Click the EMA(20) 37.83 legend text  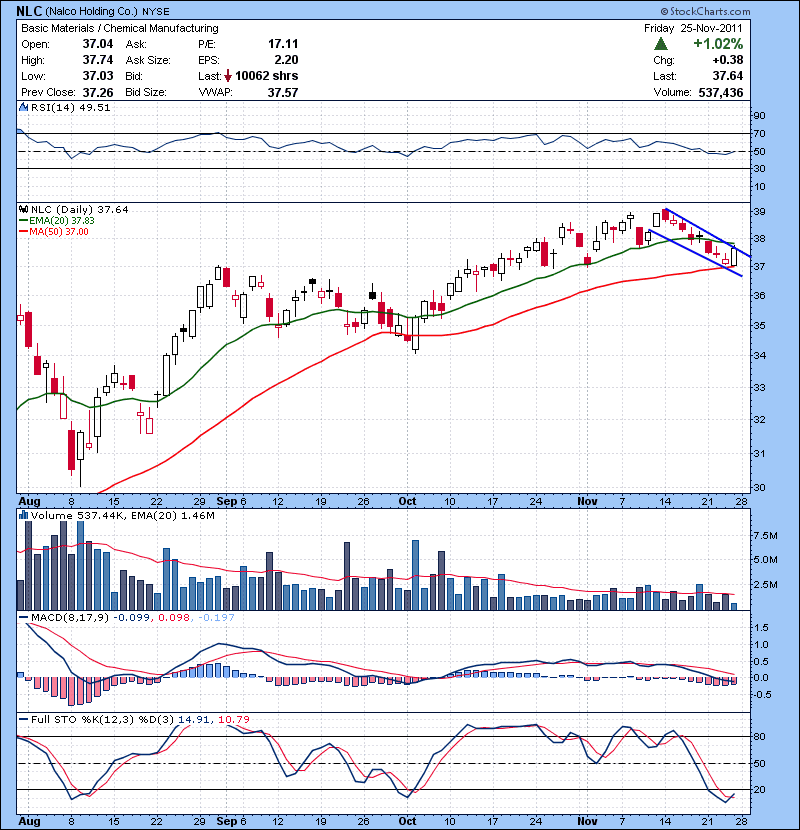(x=61, y=221)
